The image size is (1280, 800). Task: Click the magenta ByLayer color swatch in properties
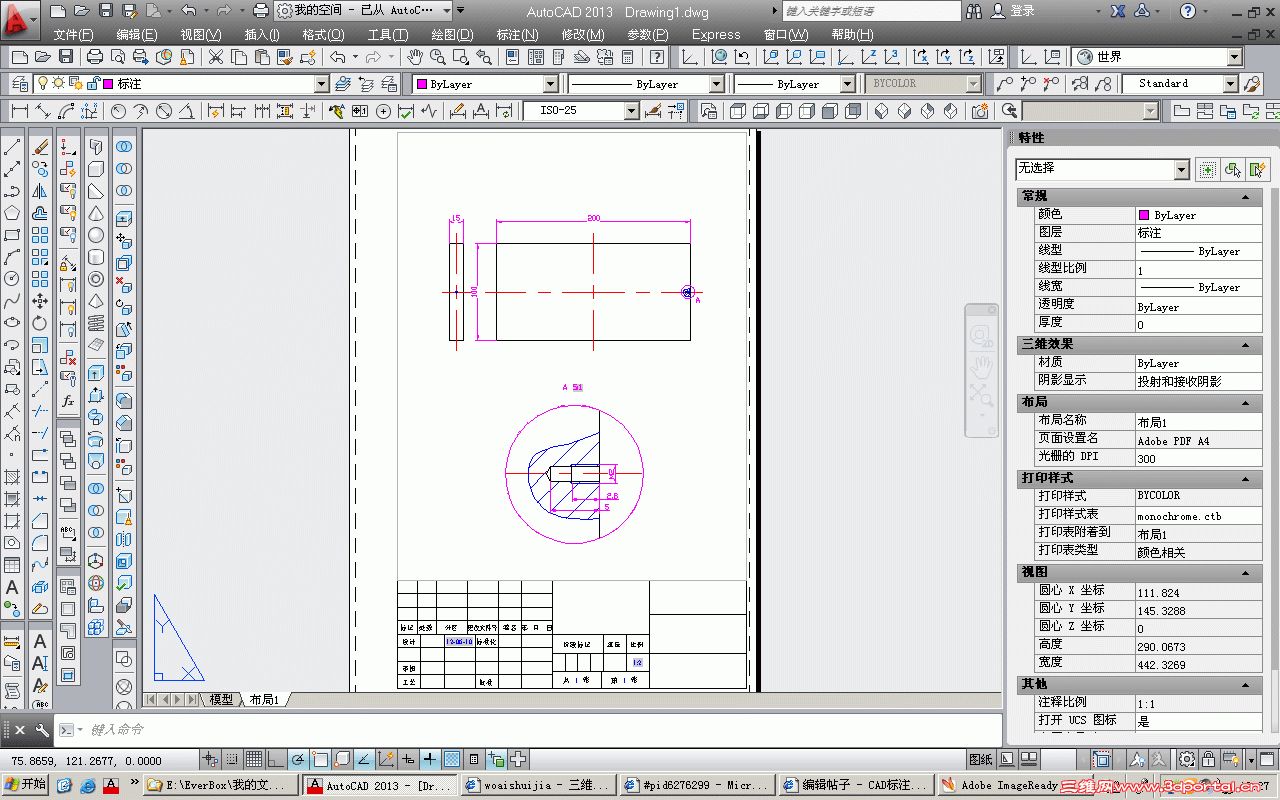[x=1144, y=215]
